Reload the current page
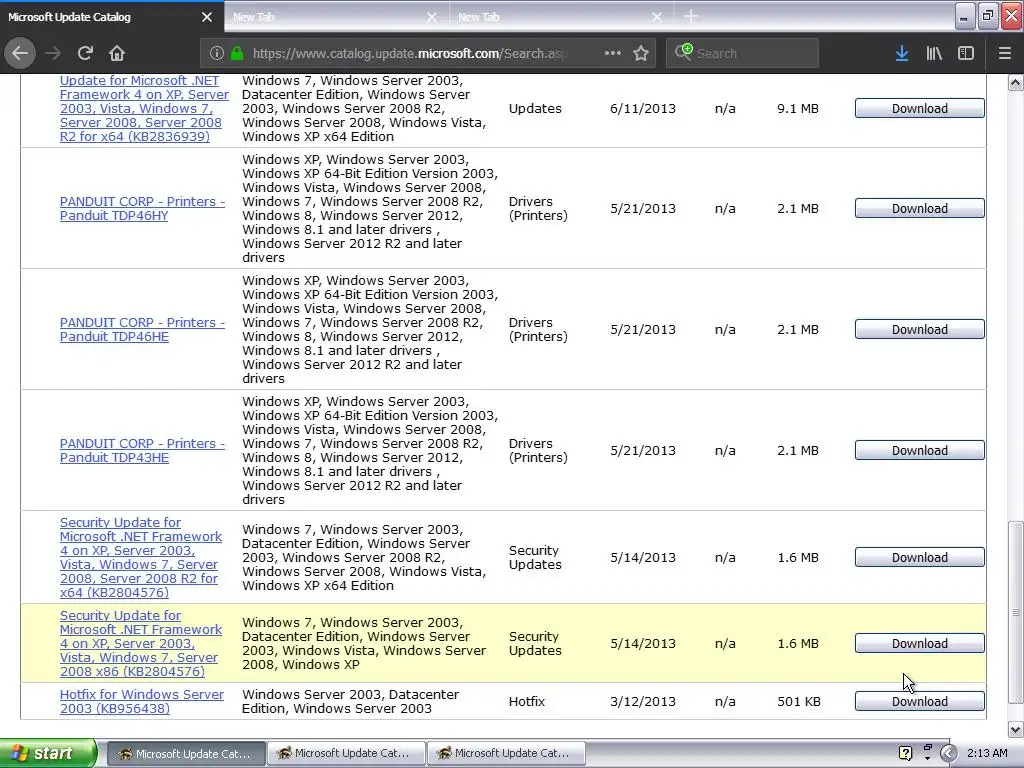This screenshot has width=1024, height=768. click(85, 53)
